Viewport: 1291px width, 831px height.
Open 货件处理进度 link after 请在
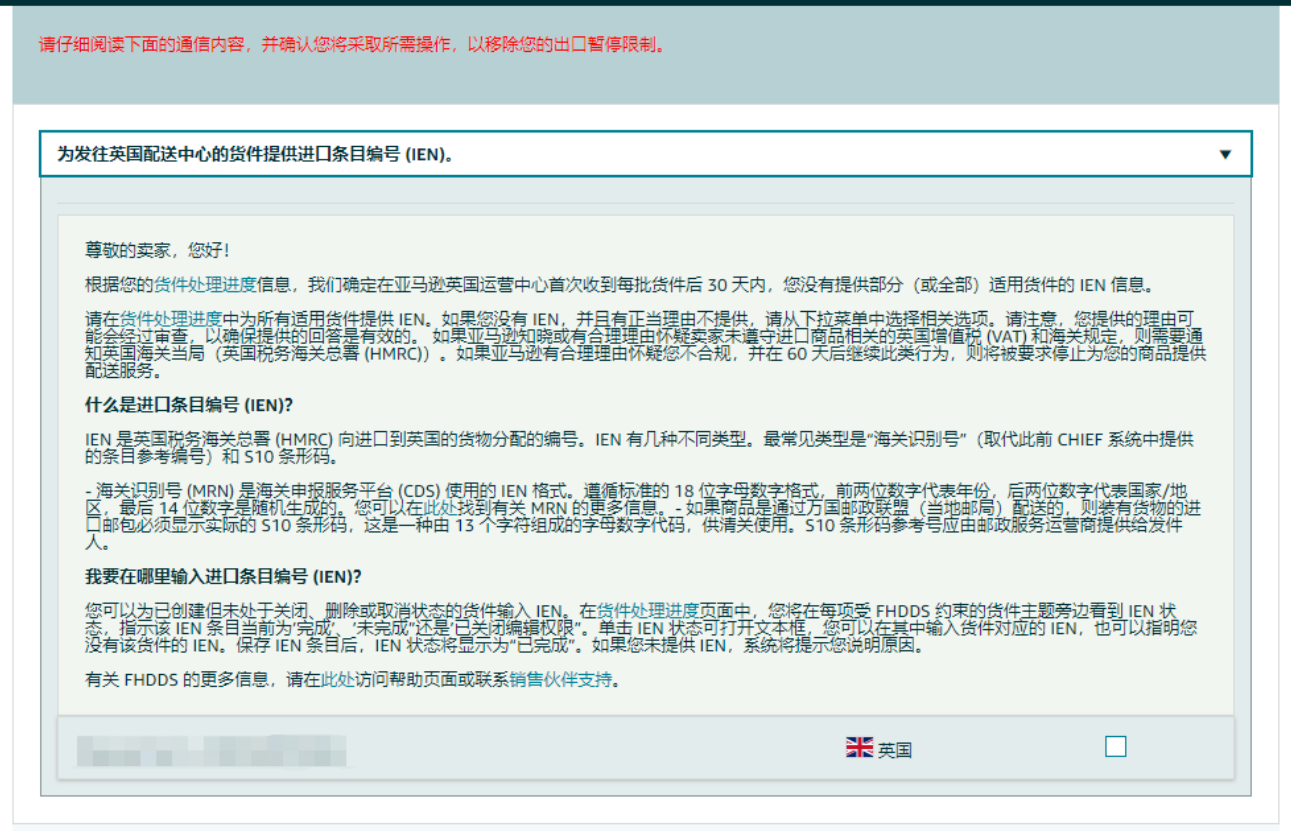click(x=172, y=319)
